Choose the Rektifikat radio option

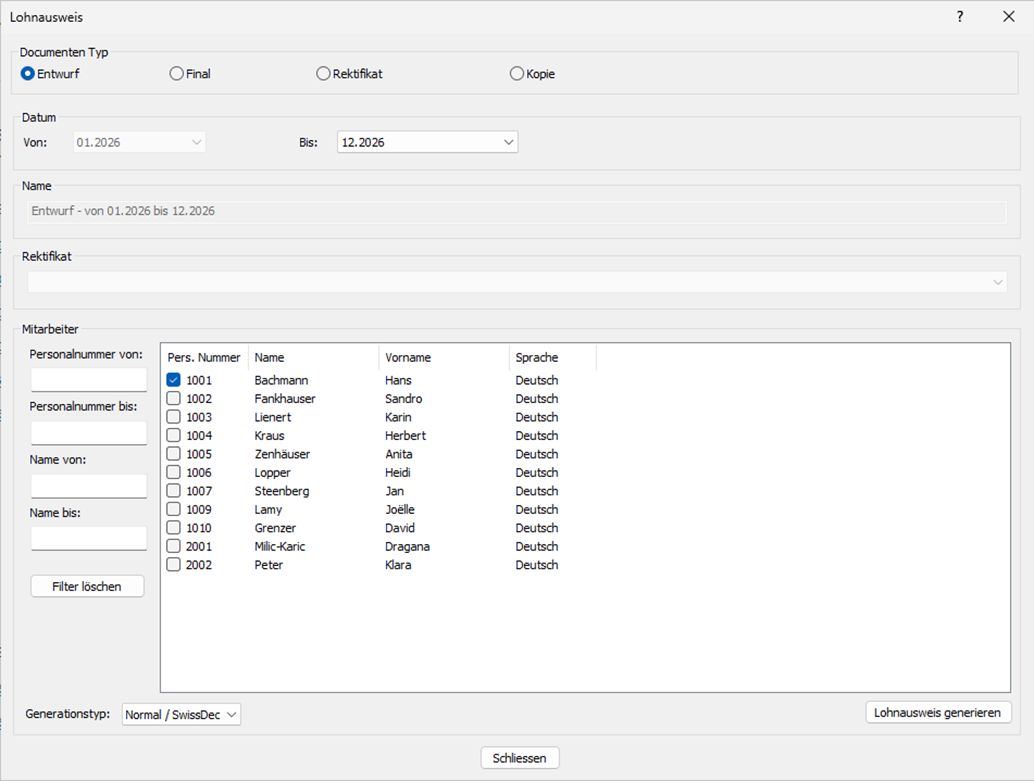(323, 74)
